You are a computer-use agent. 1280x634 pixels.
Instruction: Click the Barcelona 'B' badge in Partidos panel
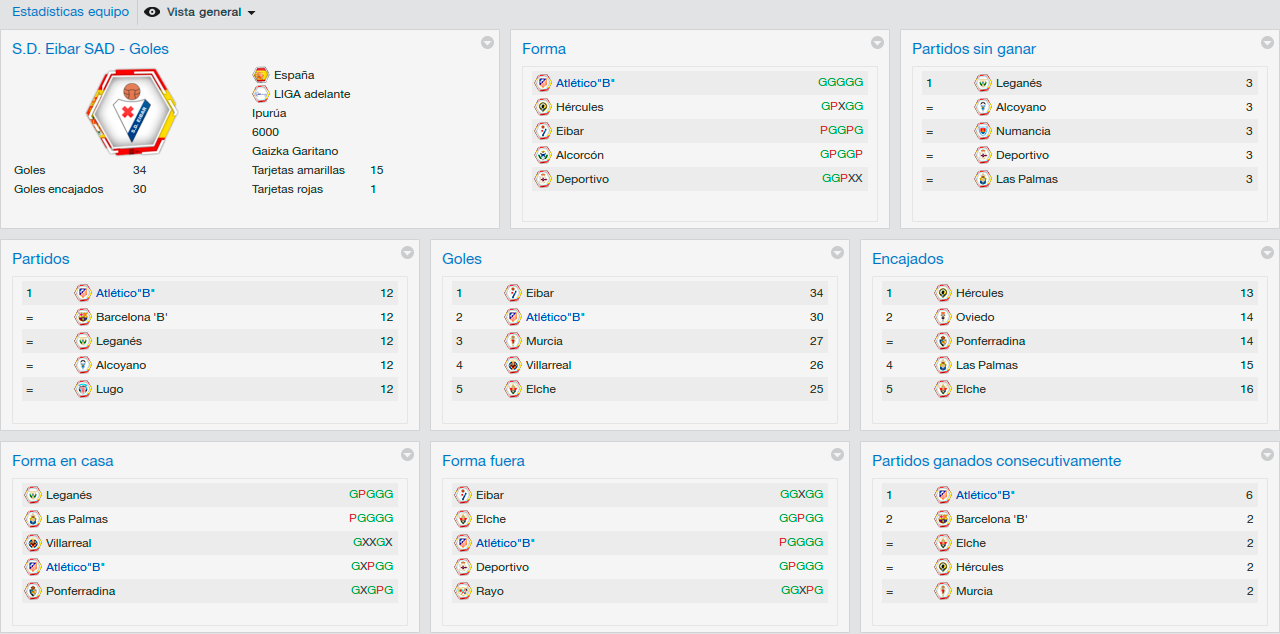point(83,317)
